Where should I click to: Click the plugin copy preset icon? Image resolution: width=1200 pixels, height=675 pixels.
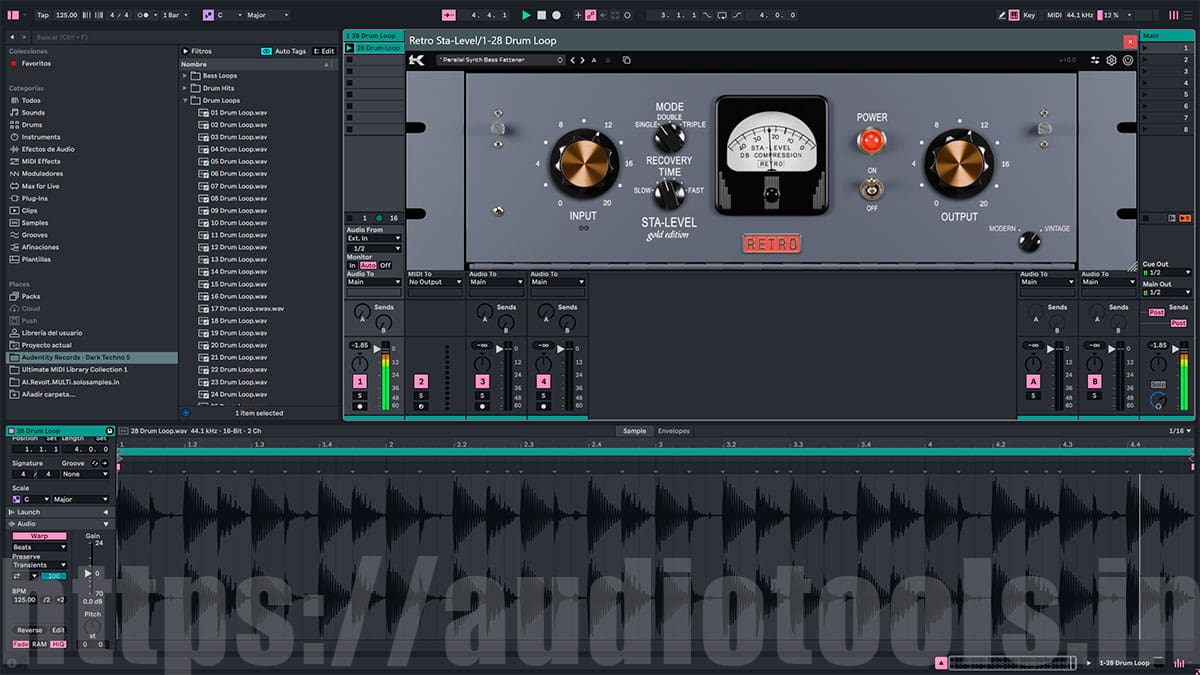[626, 60]
